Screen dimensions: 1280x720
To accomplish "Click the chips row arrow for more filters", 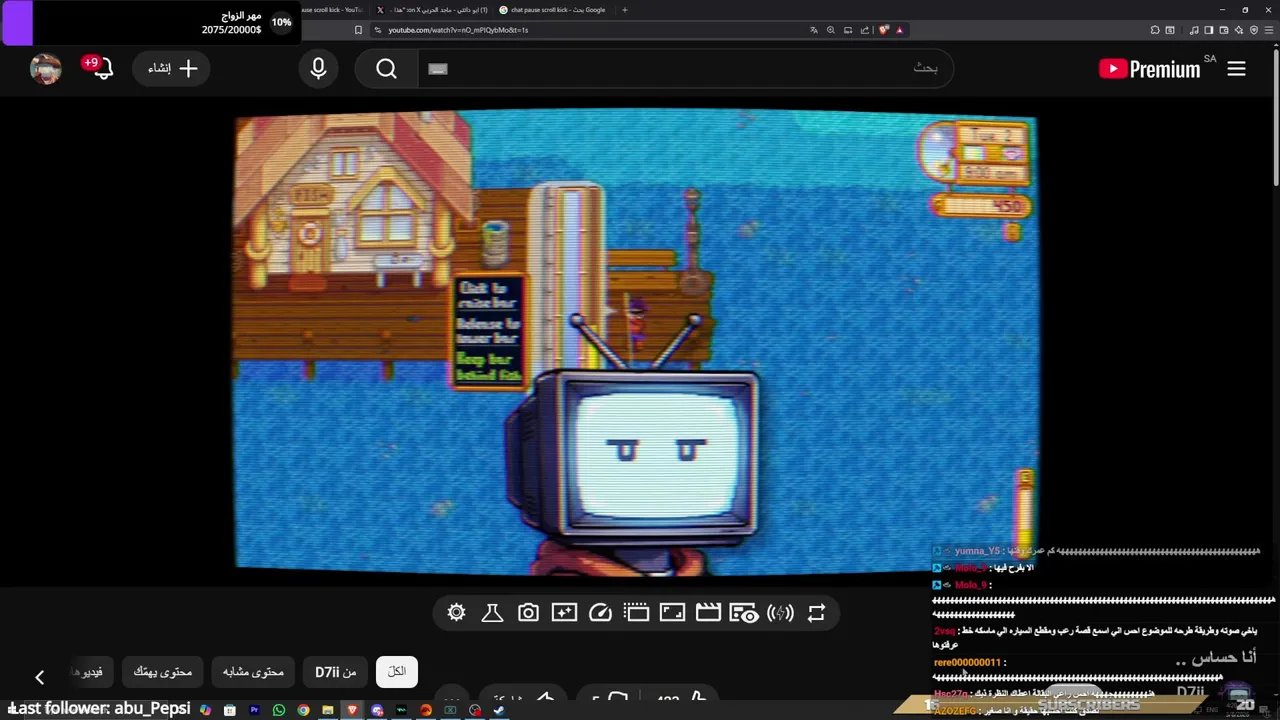I will [39, 677].
